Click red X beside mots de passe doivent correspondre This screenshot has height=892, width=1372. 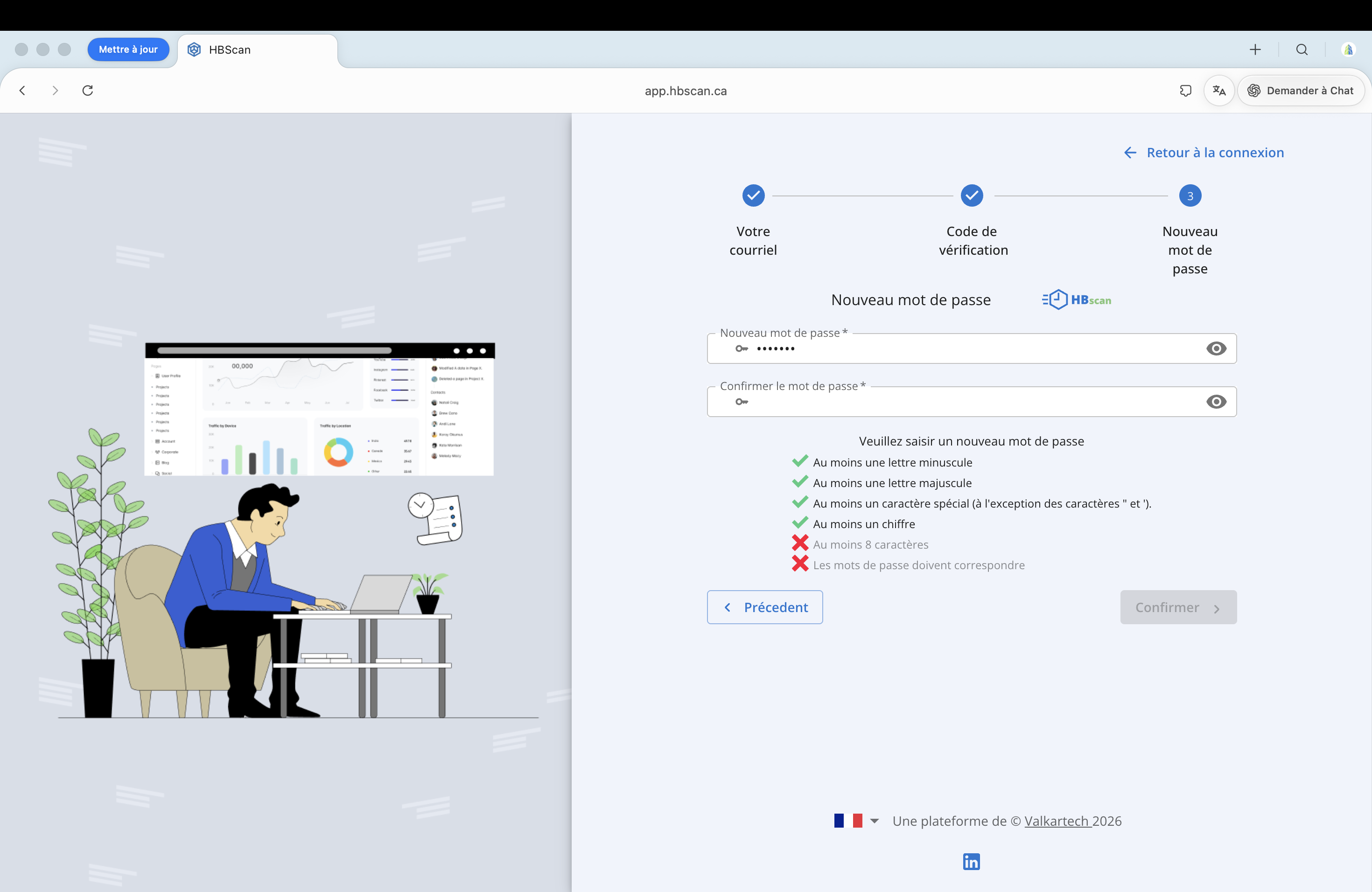[x=799, y=564]
